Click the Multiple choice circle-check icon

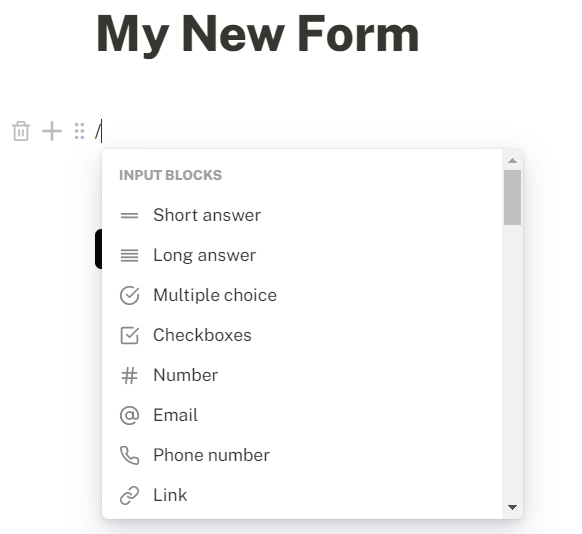point(130,295)
